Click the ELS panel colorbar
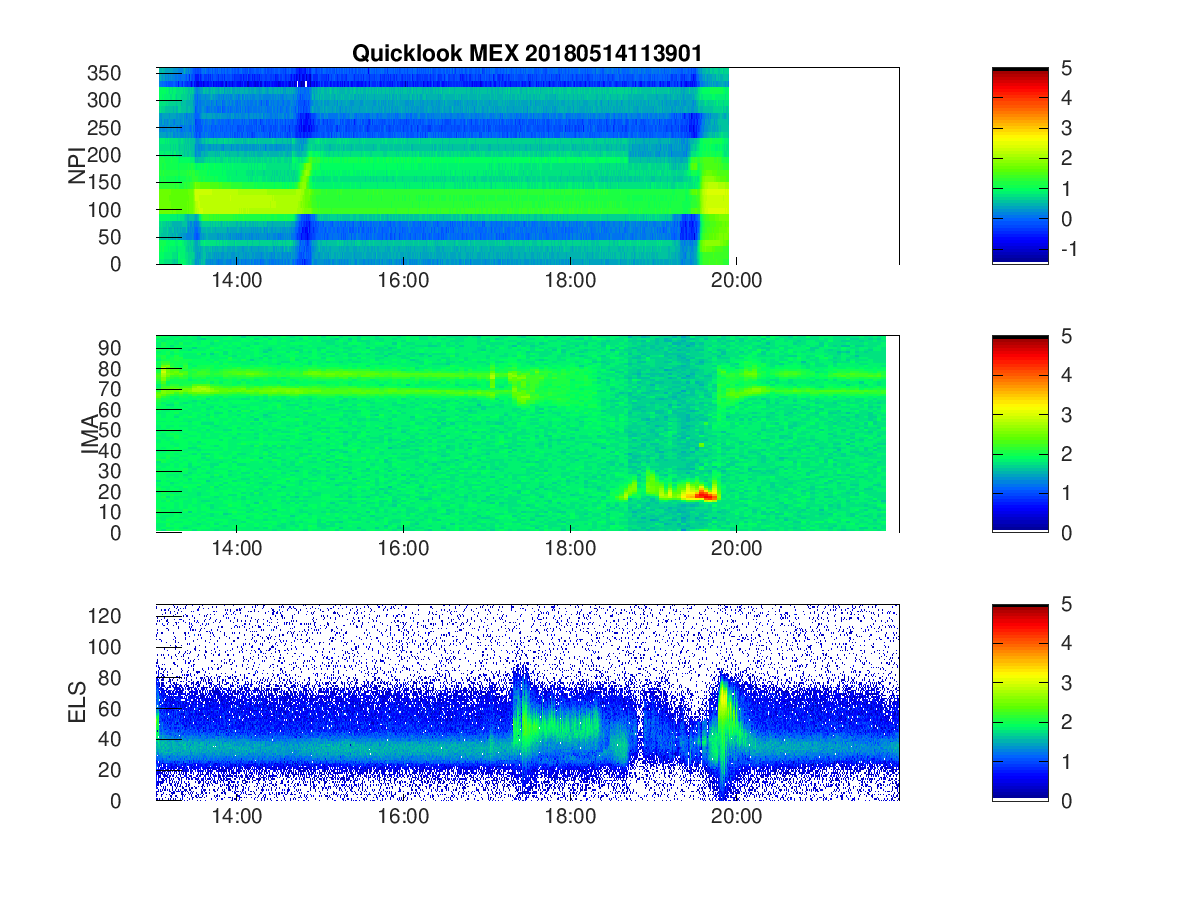Image resolution: width=1200 pixels, height=900 pixels. click(1020, 702)
